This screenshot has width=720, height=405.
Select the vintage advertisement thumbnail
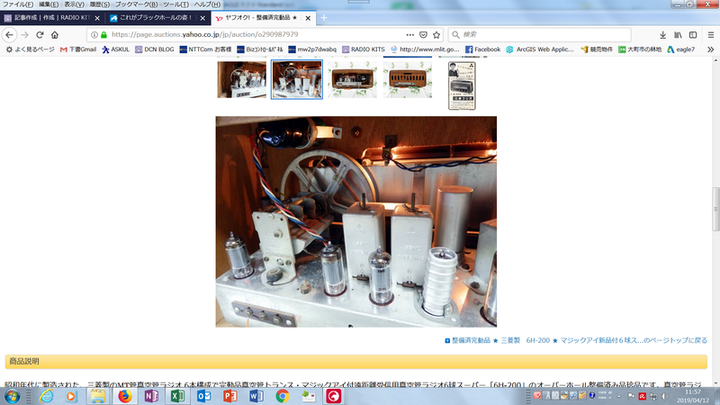point(462,85)
